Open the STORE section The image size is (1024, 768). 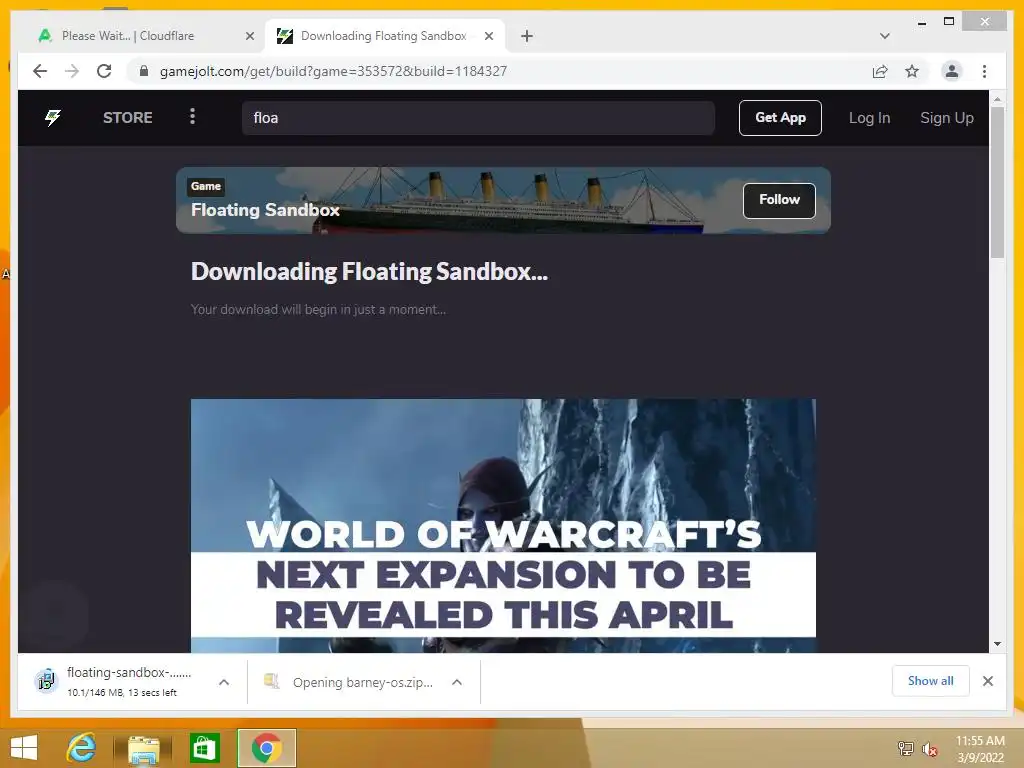coord(127,118)
